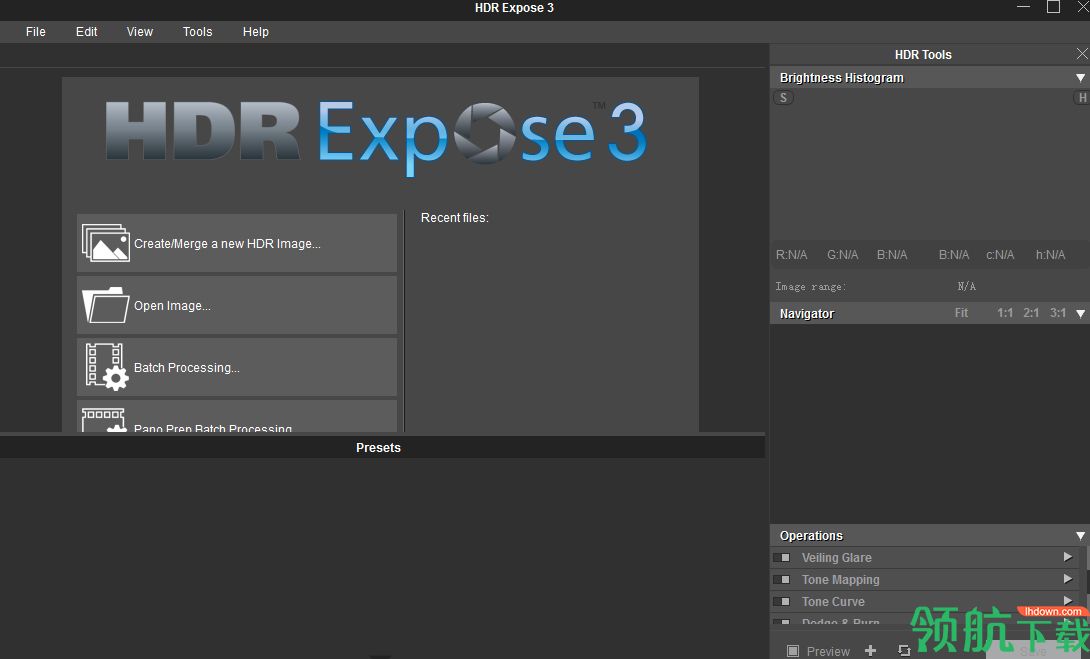The width and height of the screenshot is (1090, 659).
Task: Select the Tone Mapping operation label
Action: pyautogui.click(x=840, y=580)
